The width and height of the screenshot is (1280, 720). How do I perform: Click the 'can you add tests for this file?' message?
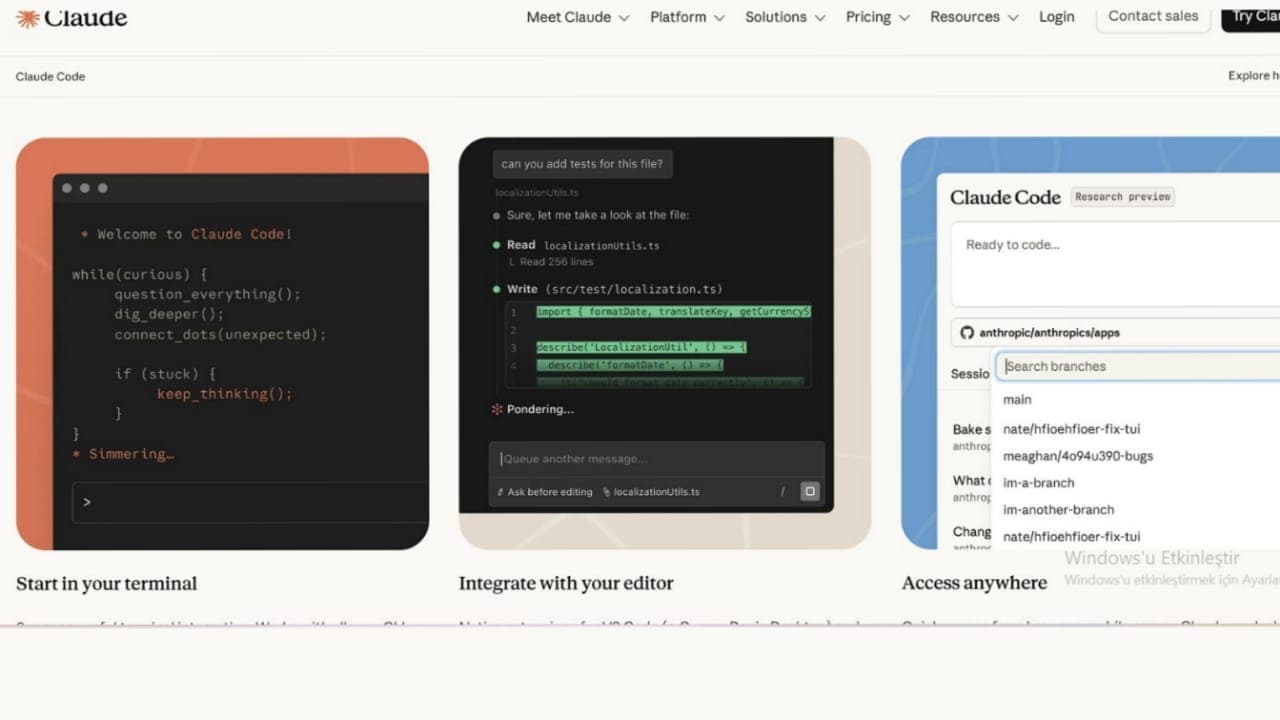(x=582, y=164)
